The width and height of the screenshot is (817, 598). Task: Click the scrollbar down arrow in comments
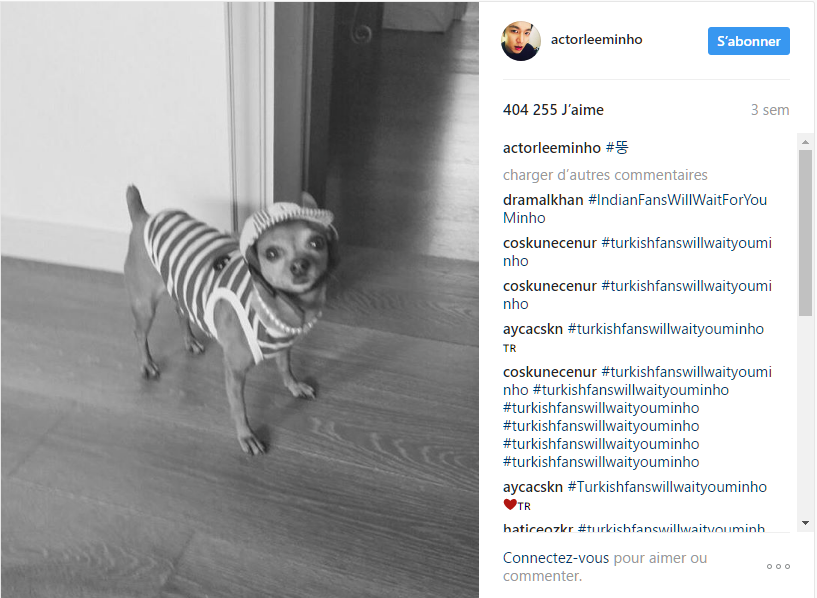click(x=805, y=522)
